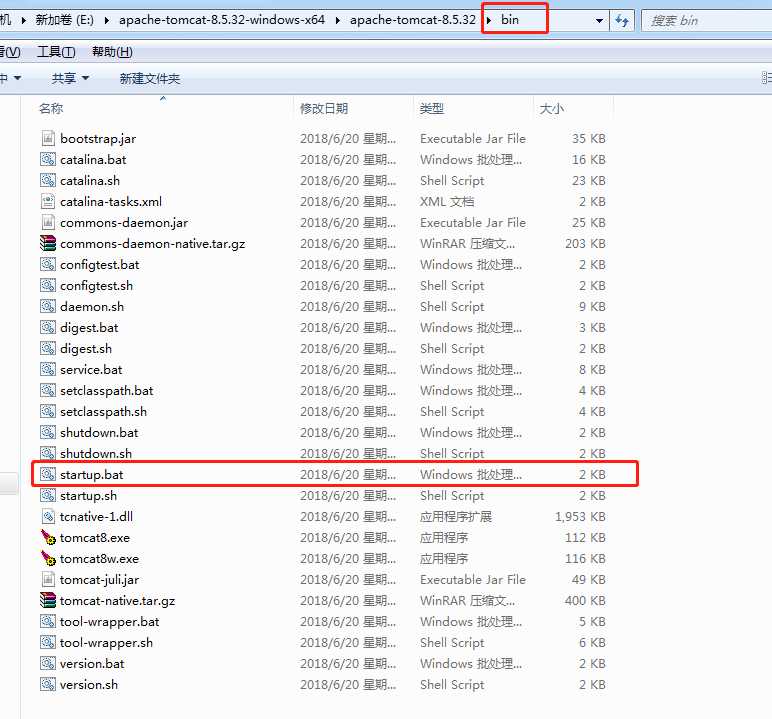Click the service.bat file icon
This screenshot has width=772, height=719.
(x=48, y=369)
